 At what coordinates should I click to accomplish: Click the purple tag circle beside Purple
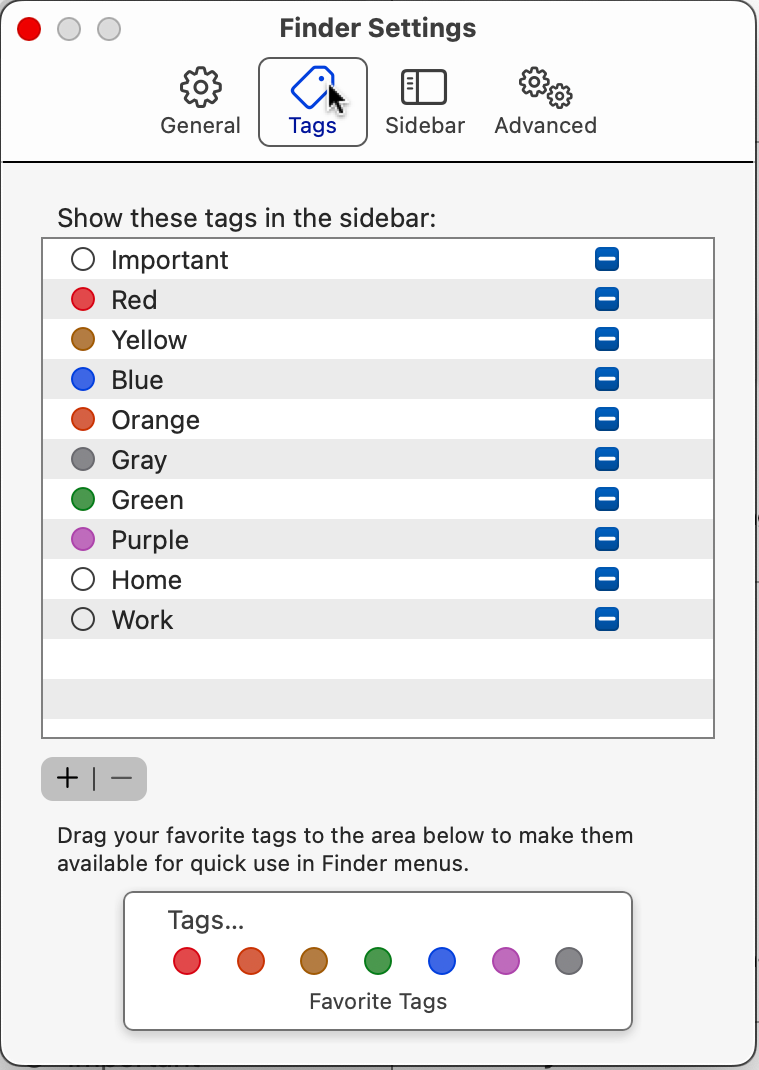pos(83,539)
